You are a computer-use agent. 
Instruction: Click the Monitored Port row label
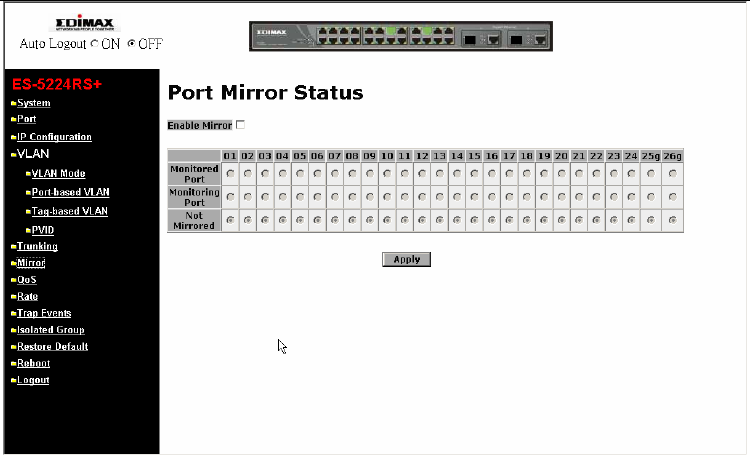[x=194, y=174]
